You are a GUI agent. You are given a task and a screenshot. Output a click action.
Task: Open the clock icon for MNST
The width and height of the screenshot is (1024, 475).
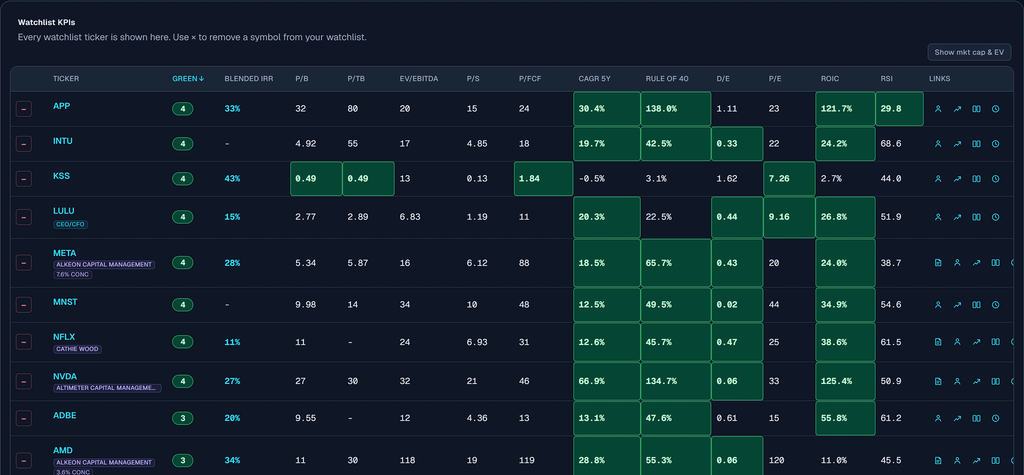(995, 304)
